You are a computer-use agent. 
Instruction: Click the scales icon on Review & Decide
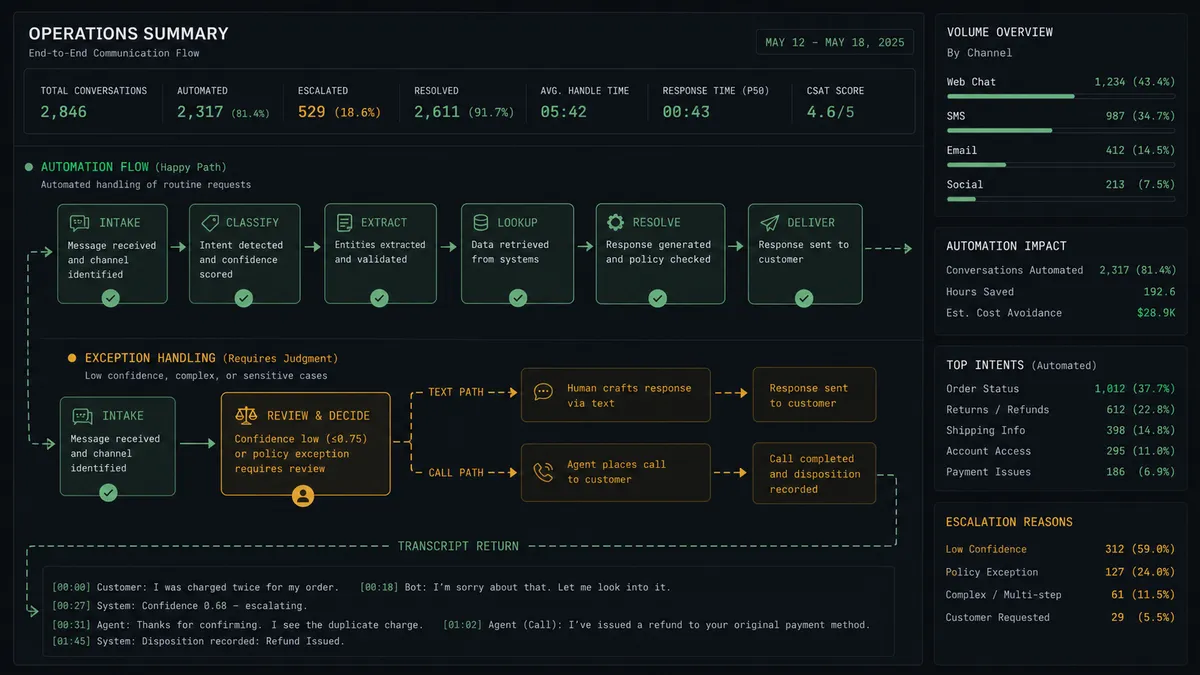245,415
